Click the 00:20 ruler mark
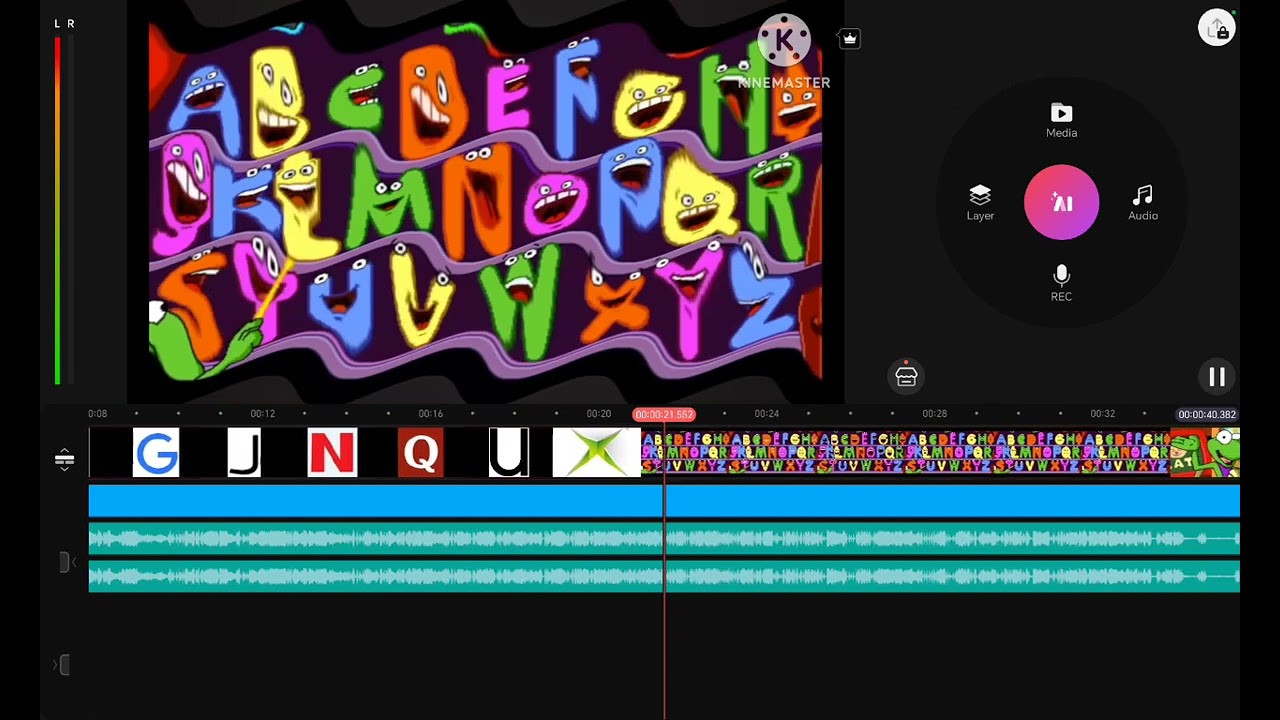This screenshot has height=720, width=1280. point(598,413)
